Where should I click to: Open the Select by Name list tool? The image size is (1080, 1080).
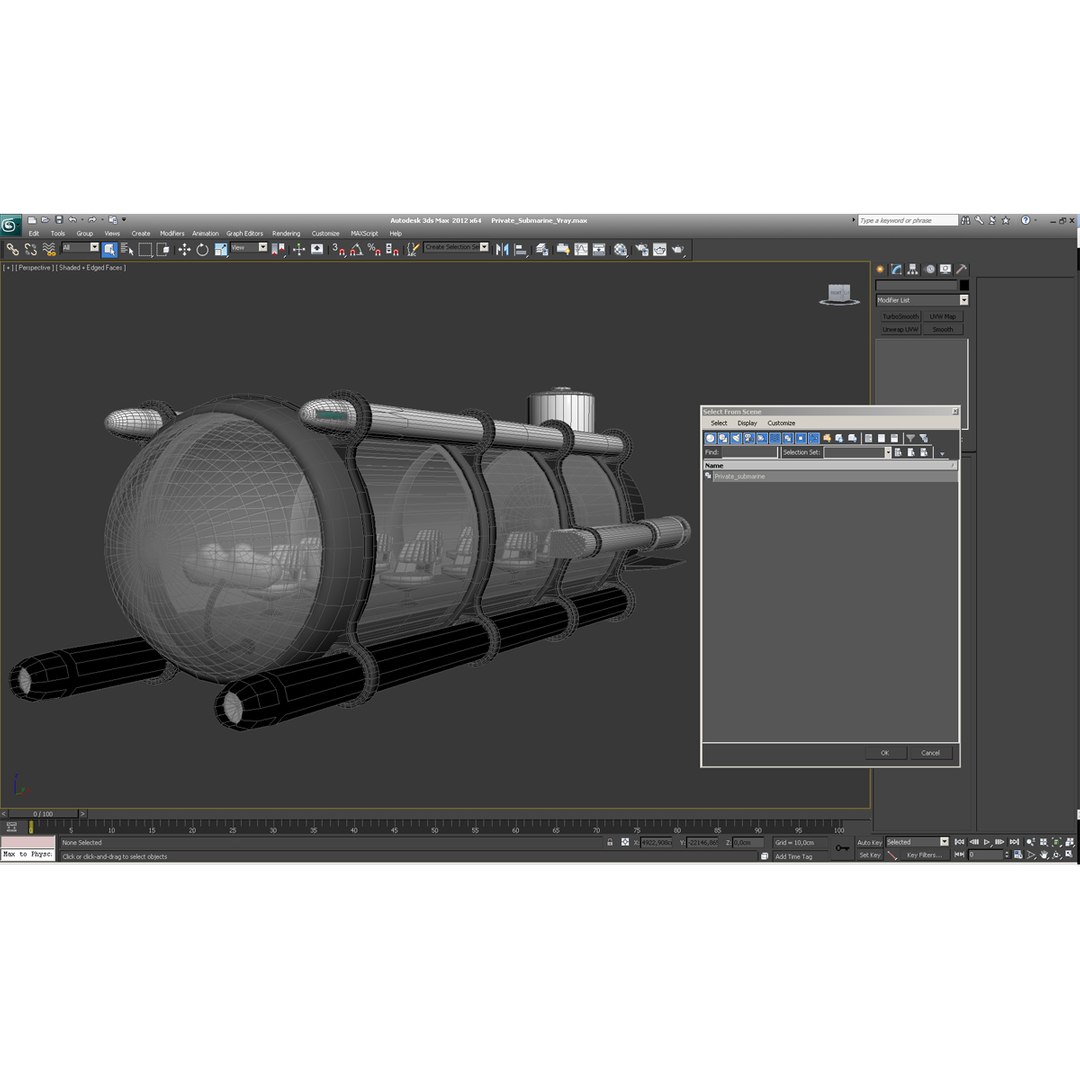[127, 249]
